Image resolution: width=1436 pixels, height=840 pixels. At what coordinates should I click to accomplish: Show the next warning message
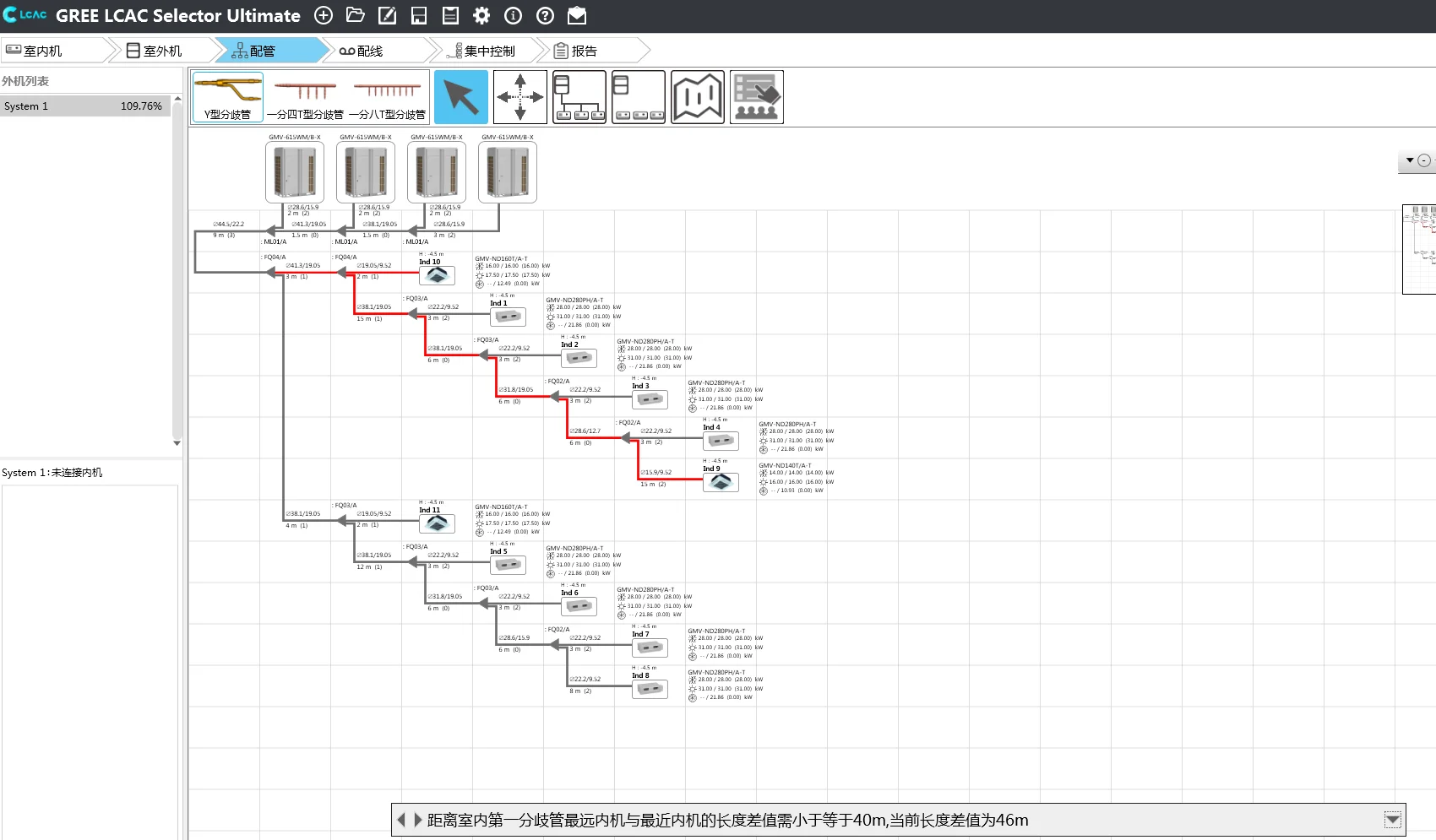pyautogui.click(x=417, y=820)
